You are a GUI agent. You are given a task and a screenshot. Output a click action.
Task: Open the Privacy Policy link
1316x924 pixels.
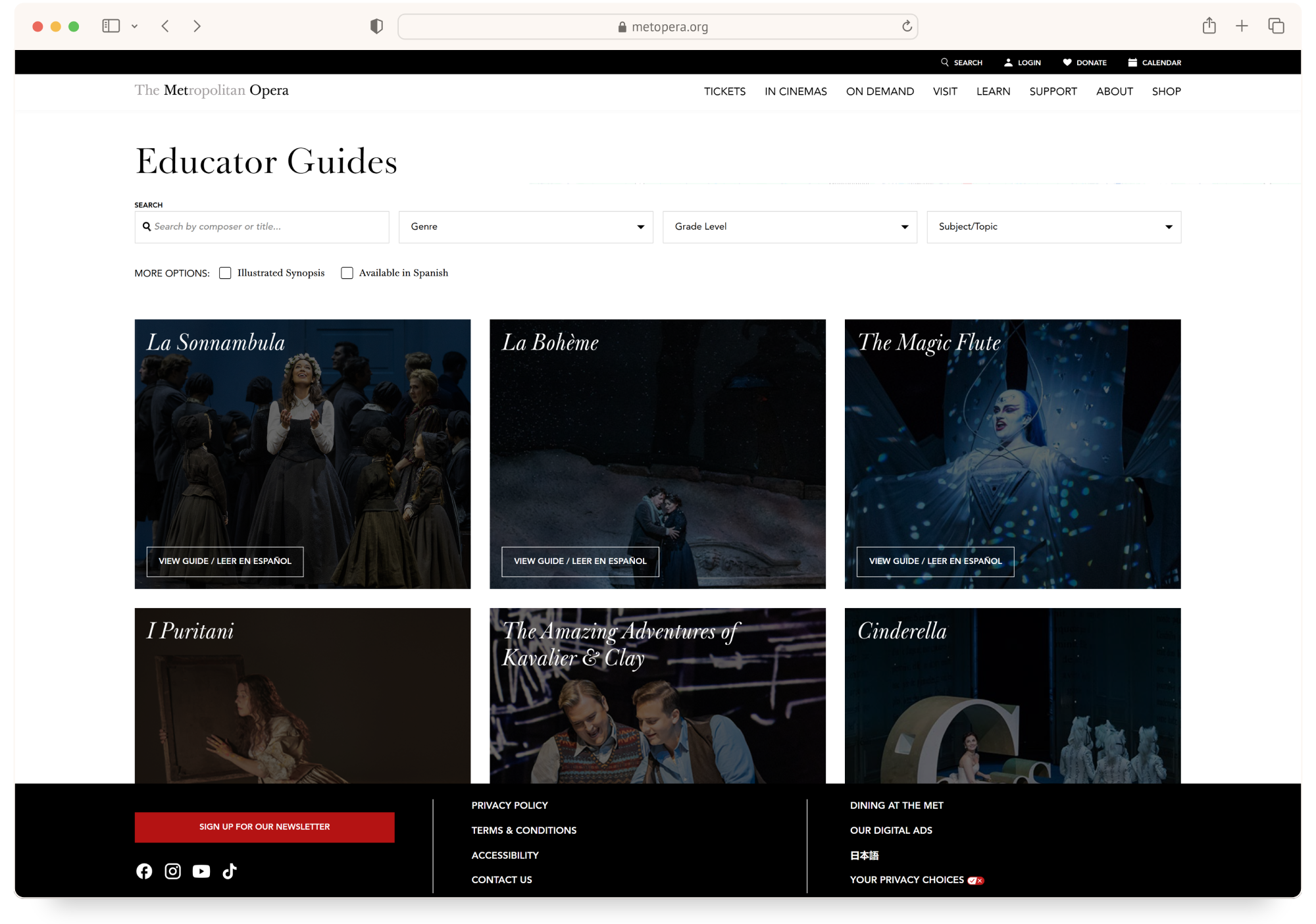(509, 806)
